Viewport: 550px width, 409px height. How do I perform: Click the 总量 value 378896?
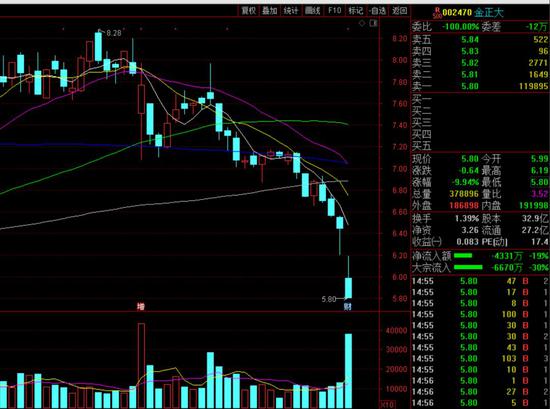(464, 194)
